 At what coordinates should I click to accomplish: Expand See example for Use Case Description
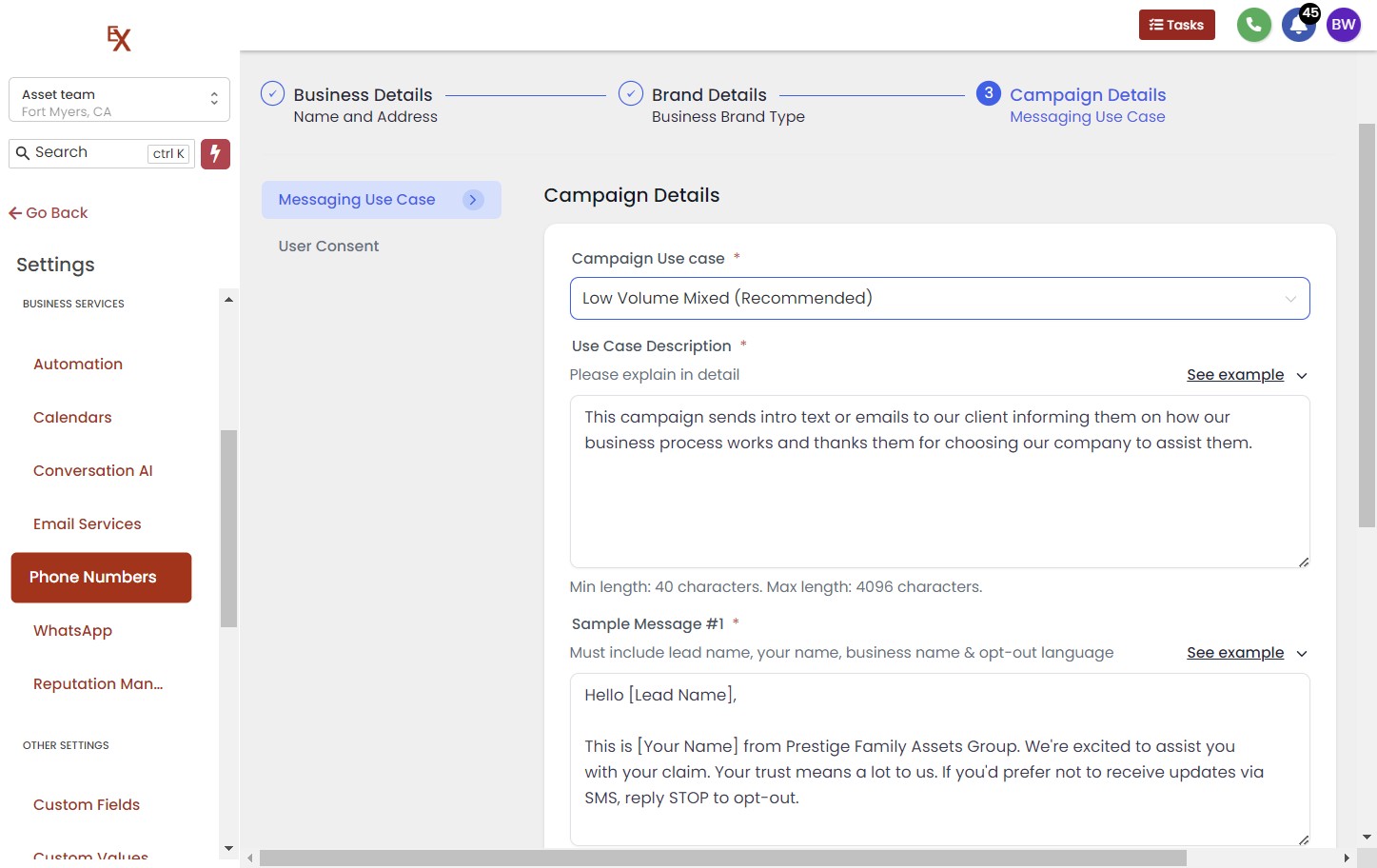click(1246, 375)
